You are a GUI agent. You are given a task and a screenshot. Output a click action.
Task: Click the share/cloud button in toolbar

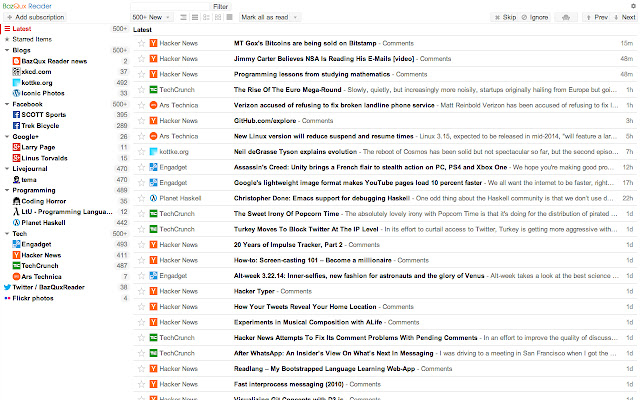point(566,18)
